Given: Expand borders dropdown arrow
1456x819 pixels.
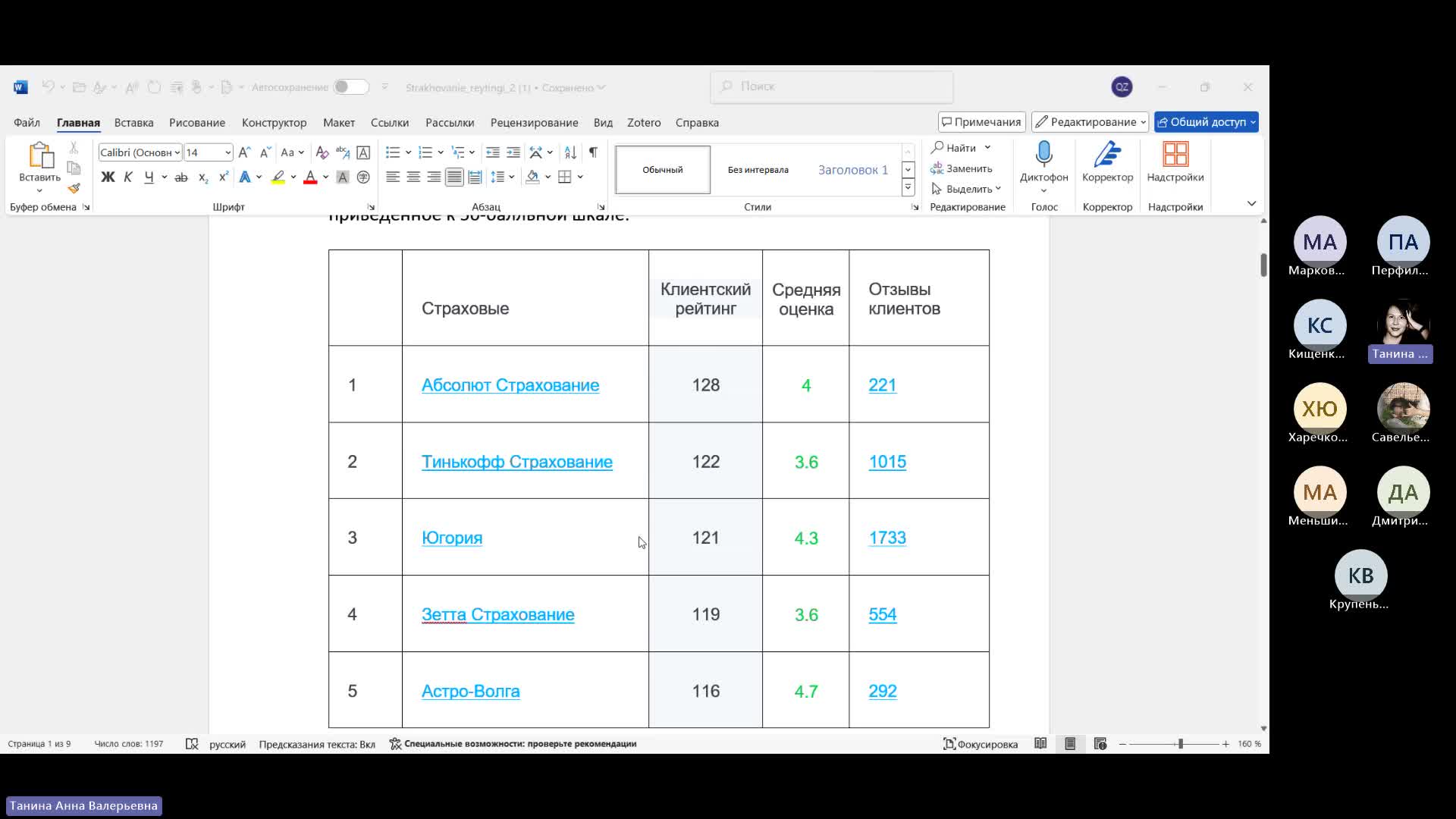Looking at the screenshot, I should click(x=580, y=177).
